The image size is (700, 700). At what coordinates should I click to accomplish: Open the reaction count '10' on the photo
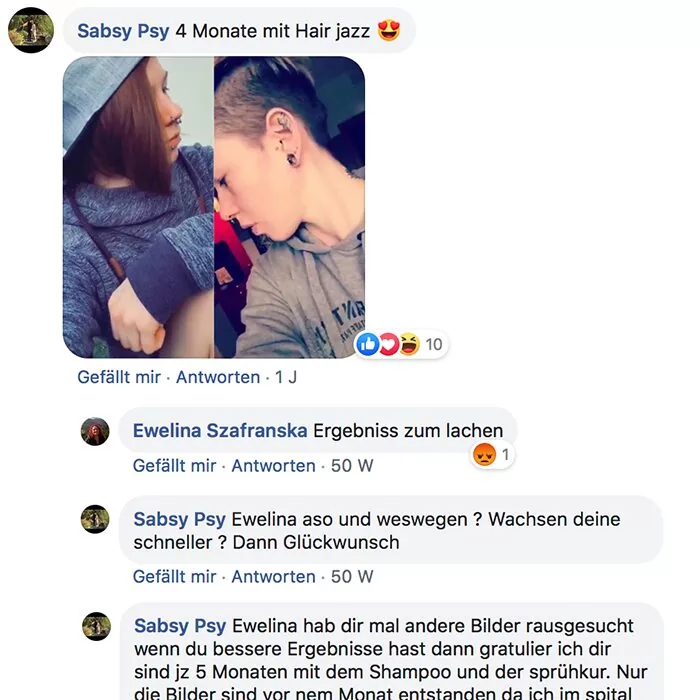coord(433,344)
